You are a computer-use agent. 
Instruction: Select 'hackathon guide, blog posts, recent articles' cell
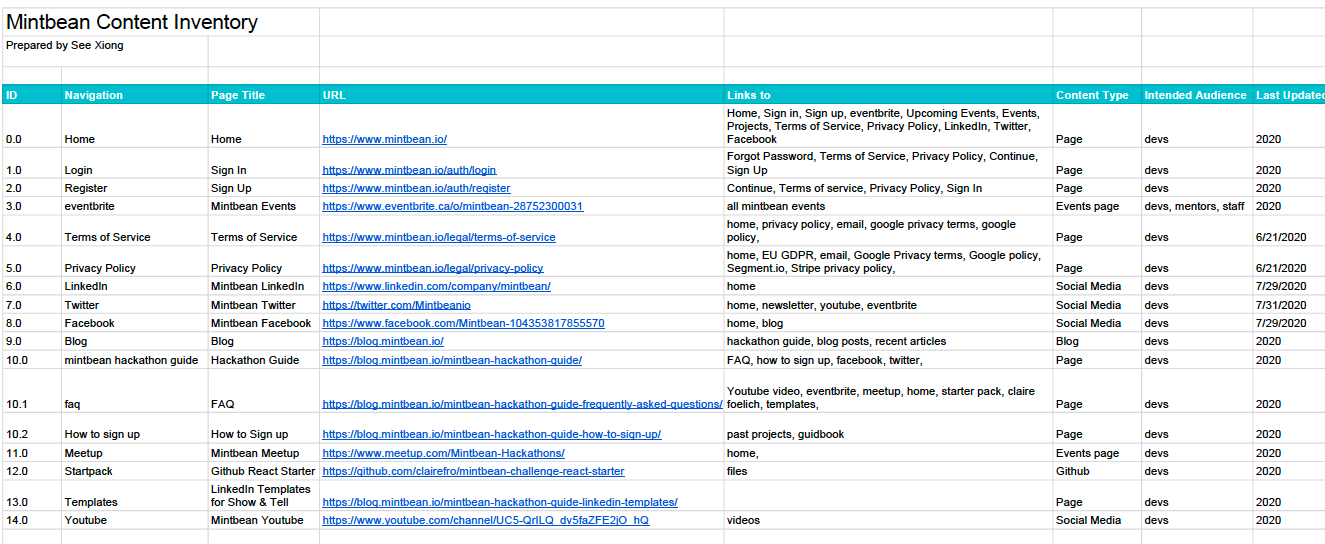889,341
